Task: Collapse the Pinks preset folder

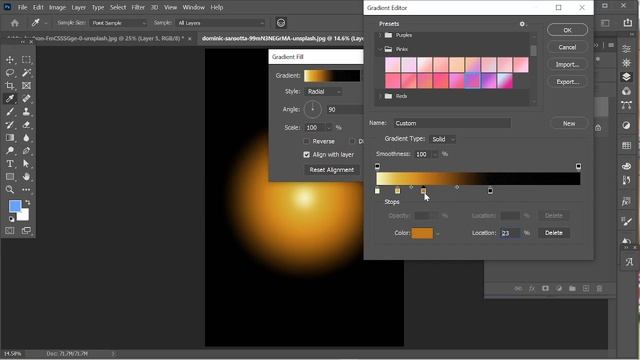Action: [x=380, y=49]
